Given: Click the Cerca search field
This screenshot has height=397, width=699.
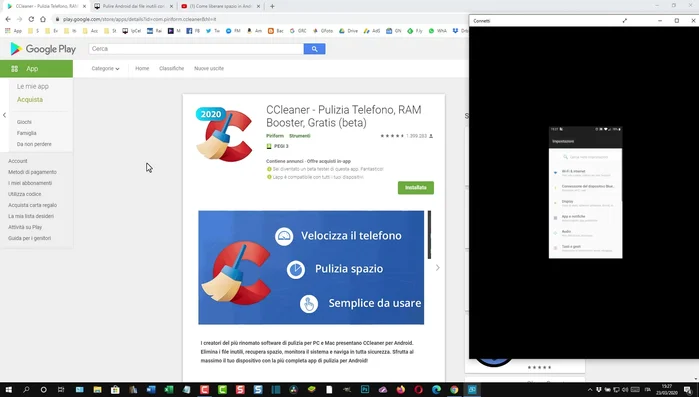Looking at the screenshot, I should pyautogui.click(x=196, y=49).
